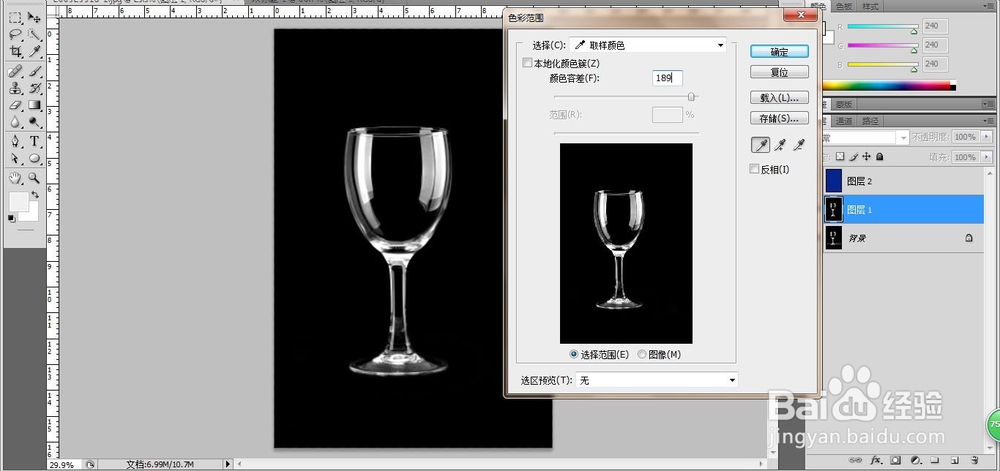This screenshot has height=471, width=1000.
Task: Open the fx layer style menu
Action: click(876, 460)
